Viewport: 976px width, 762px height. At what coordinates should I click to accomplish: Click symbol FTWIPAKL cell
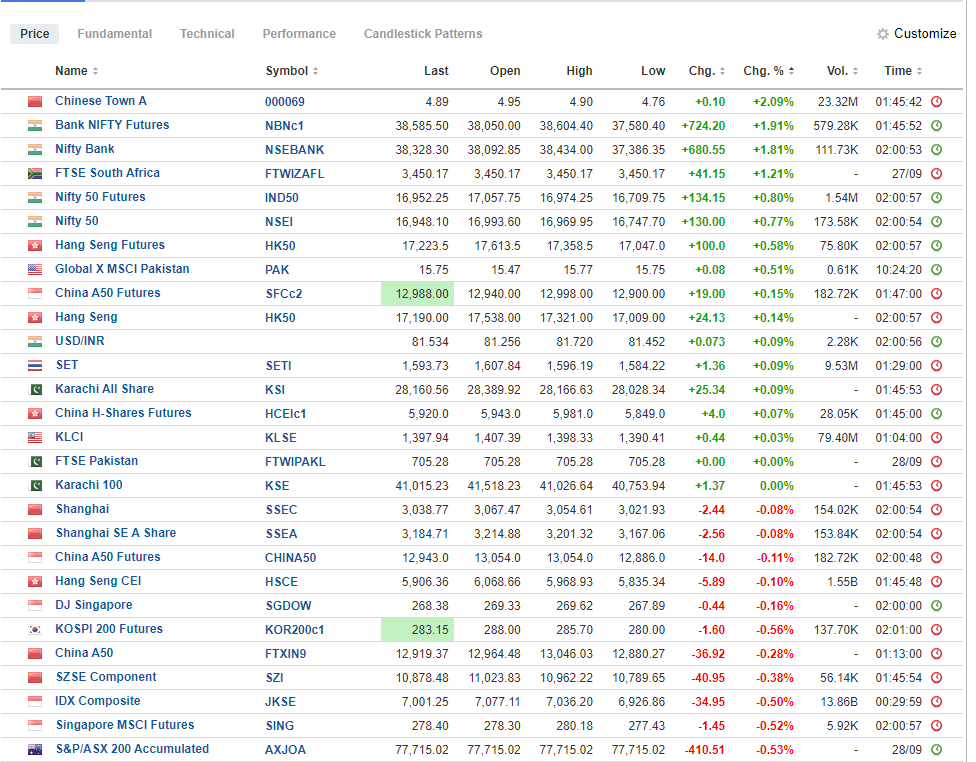tap(295, 462)
